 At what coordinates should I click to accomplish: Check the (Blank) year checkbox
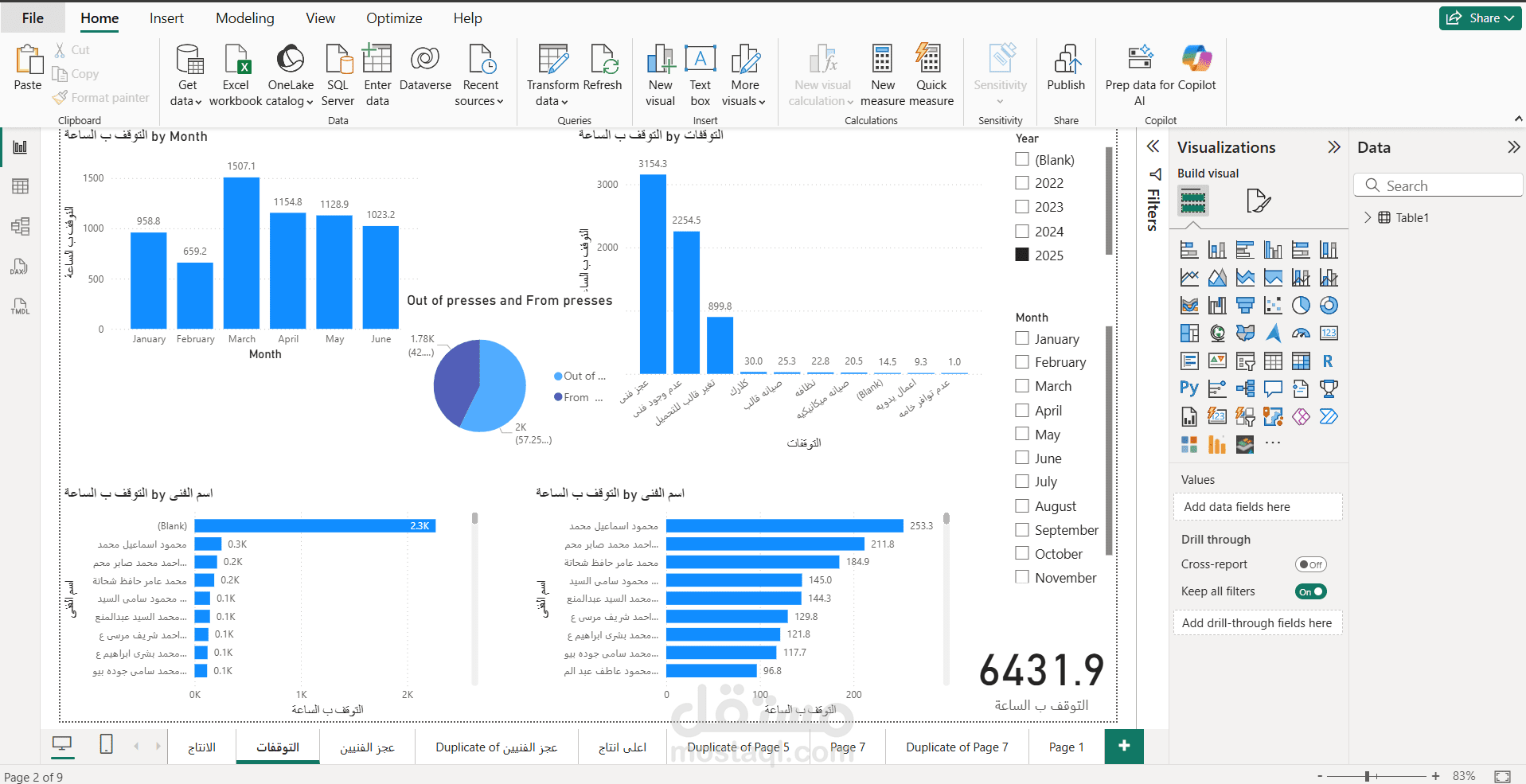(x=1022, y=159)
